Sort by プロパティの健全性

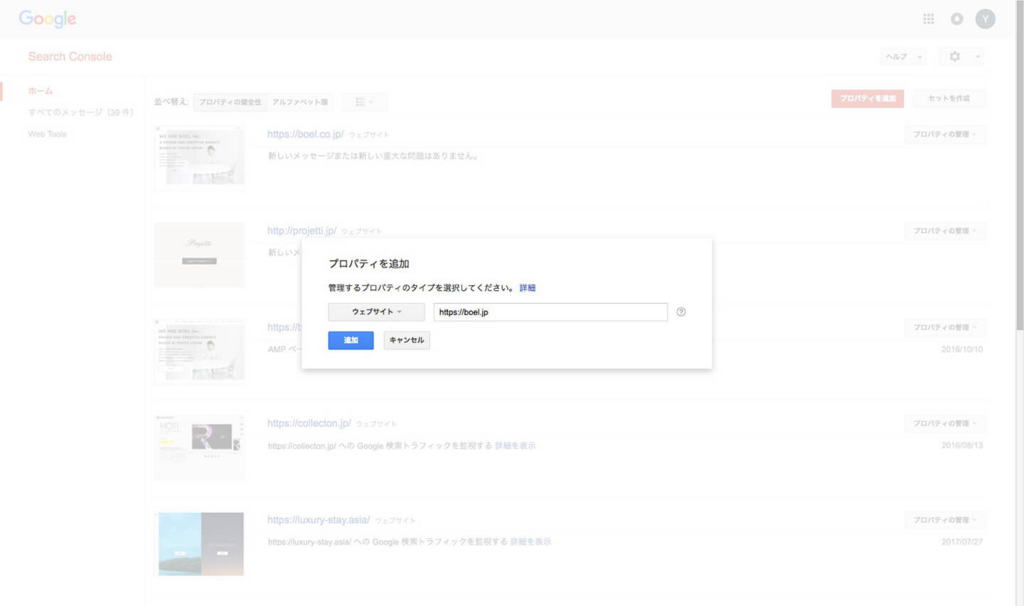[230, 102]
